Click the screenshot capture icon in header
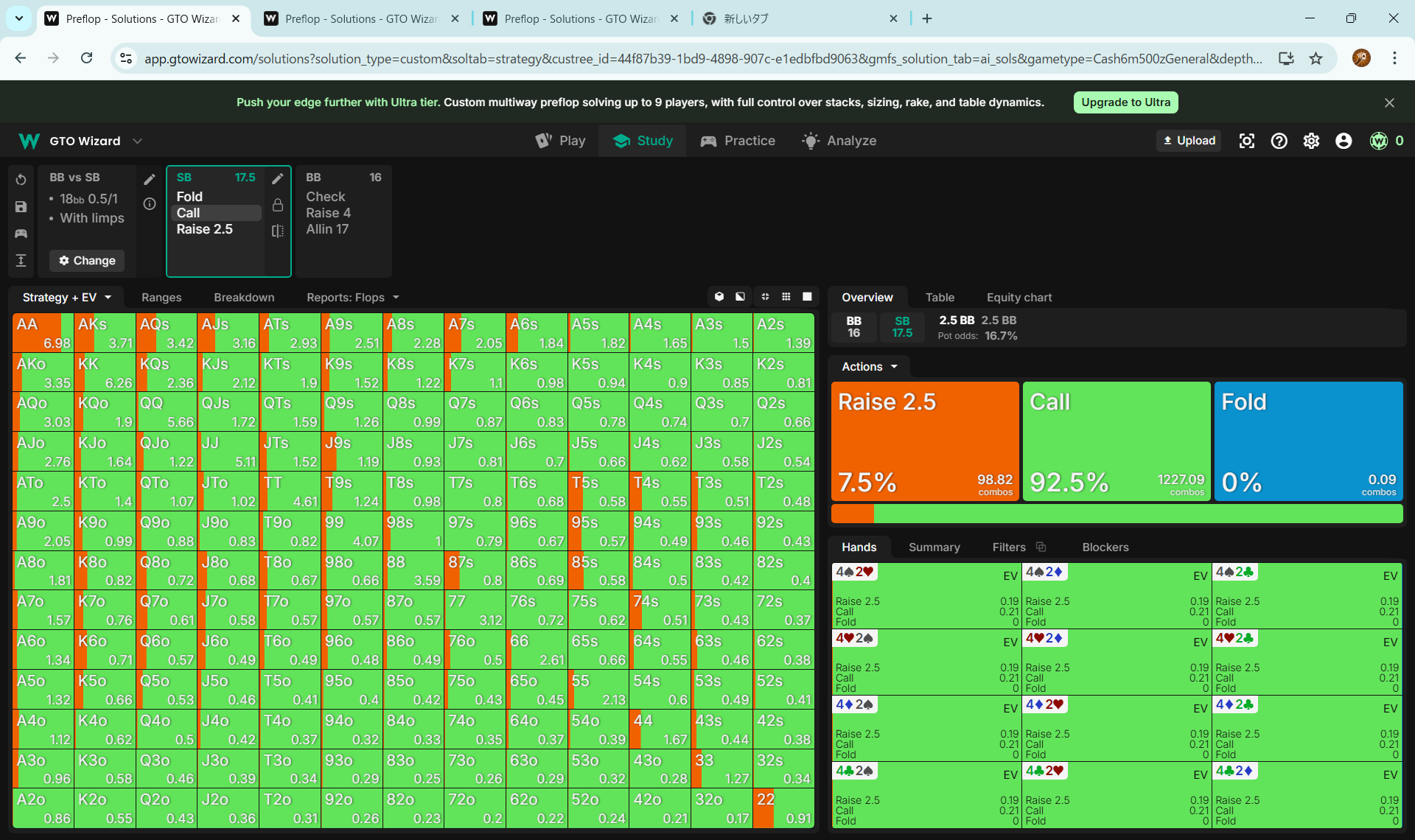The image size is (1415, 840). click(x=1247, y=141)
